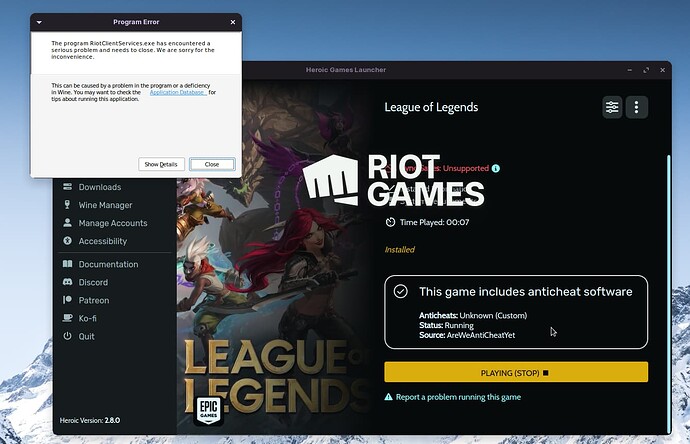This screenshot has width=690, height=444.
Task: Click Anticheats: Unknown (Custom) line
Action: (x=473, y=316)
